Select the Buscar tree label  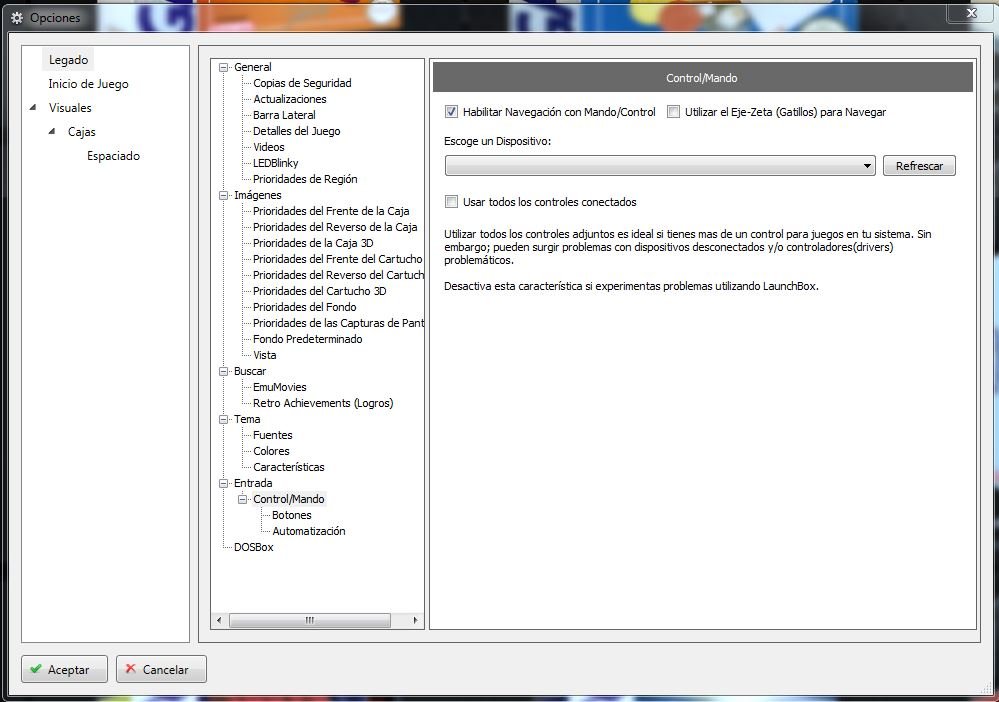click(250, 371)
